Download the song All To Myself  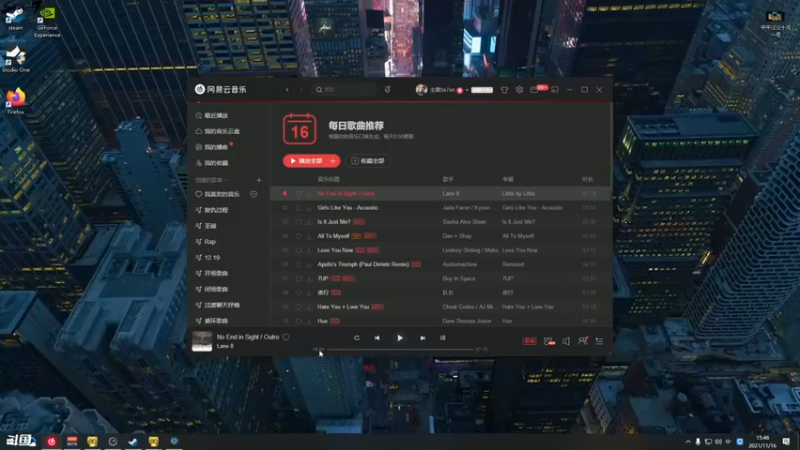tap(309, 236)
